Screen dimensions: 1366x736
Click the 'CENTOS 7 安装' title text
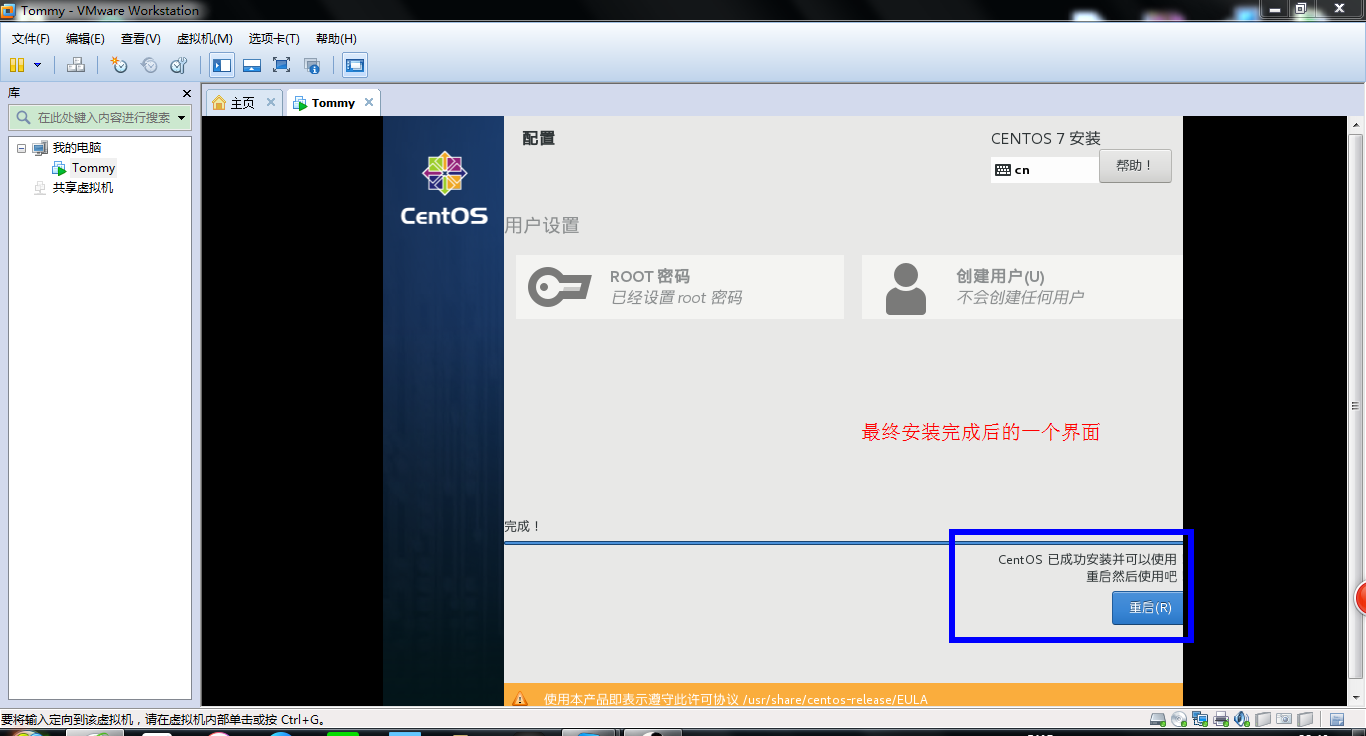tap(1046, 138)
